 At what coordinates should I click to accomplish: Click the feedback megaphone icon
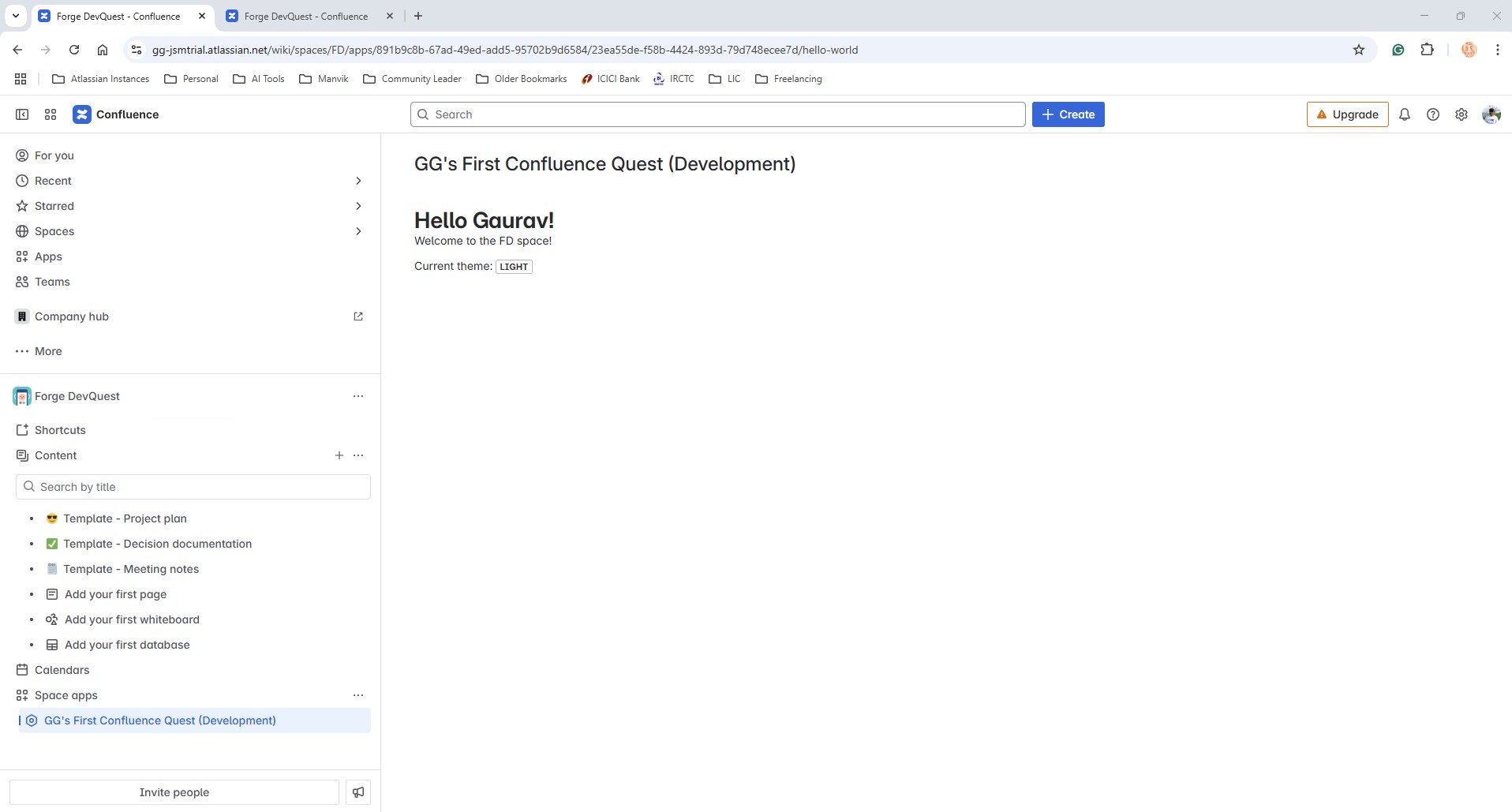tap(358, 792)
